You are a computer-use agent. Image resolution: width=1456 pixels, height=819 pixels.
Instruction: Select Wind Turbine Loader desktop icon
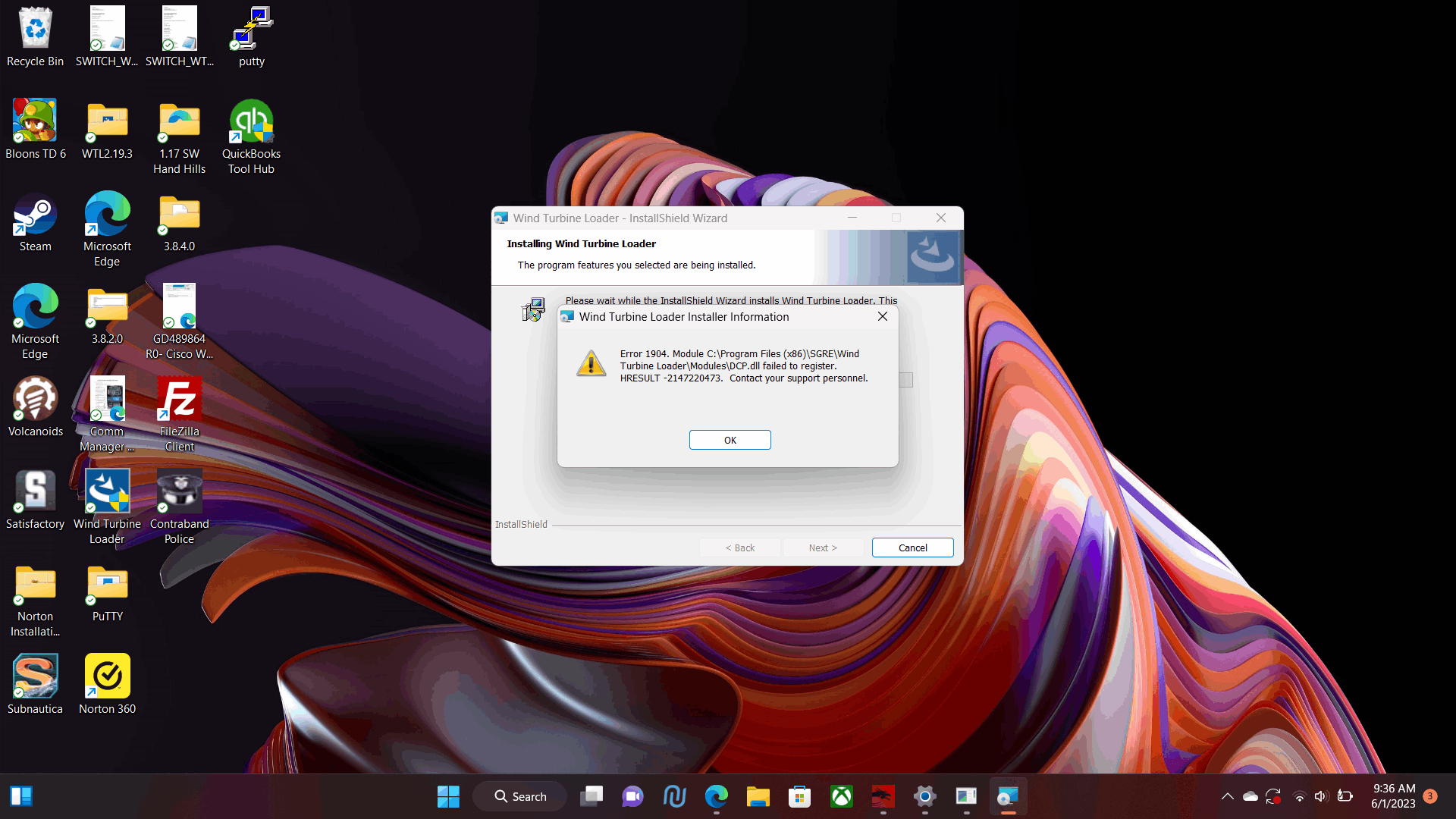coord(107,507)
